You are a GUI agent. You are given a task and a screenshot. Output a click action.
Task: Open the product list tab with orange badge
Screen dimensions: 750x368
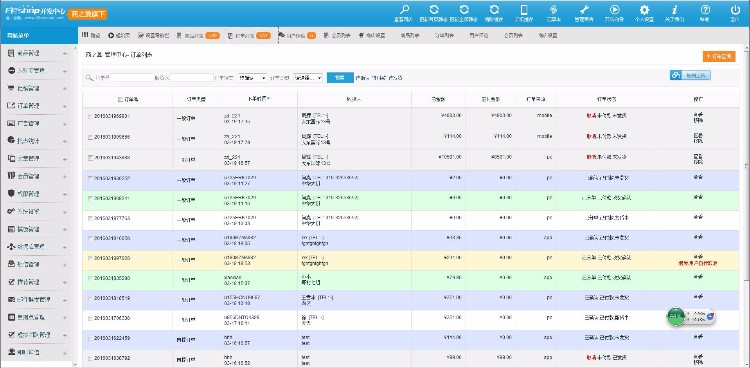[198, 35]
